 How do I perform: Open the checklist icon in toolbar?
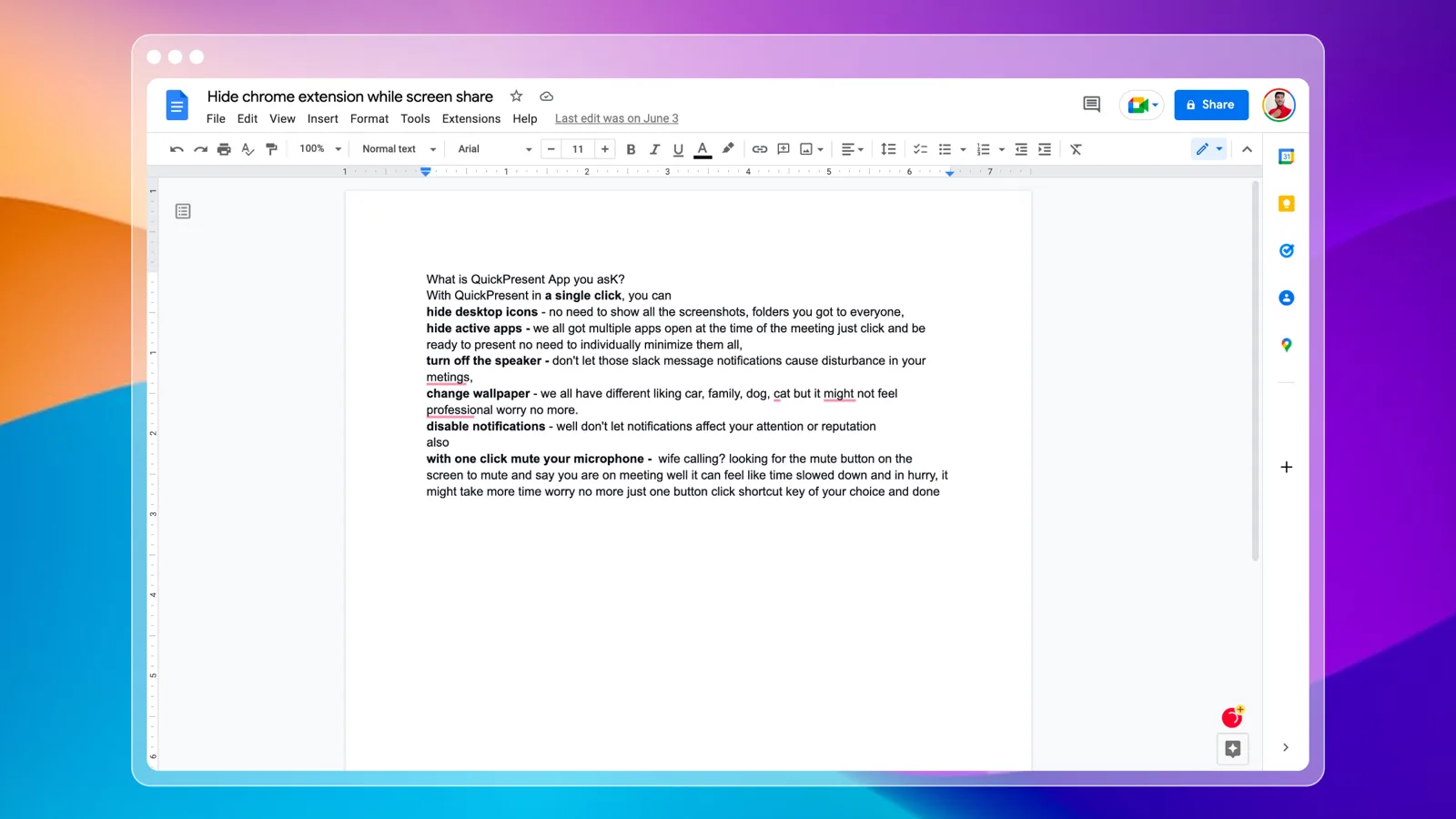click(920, 149)
